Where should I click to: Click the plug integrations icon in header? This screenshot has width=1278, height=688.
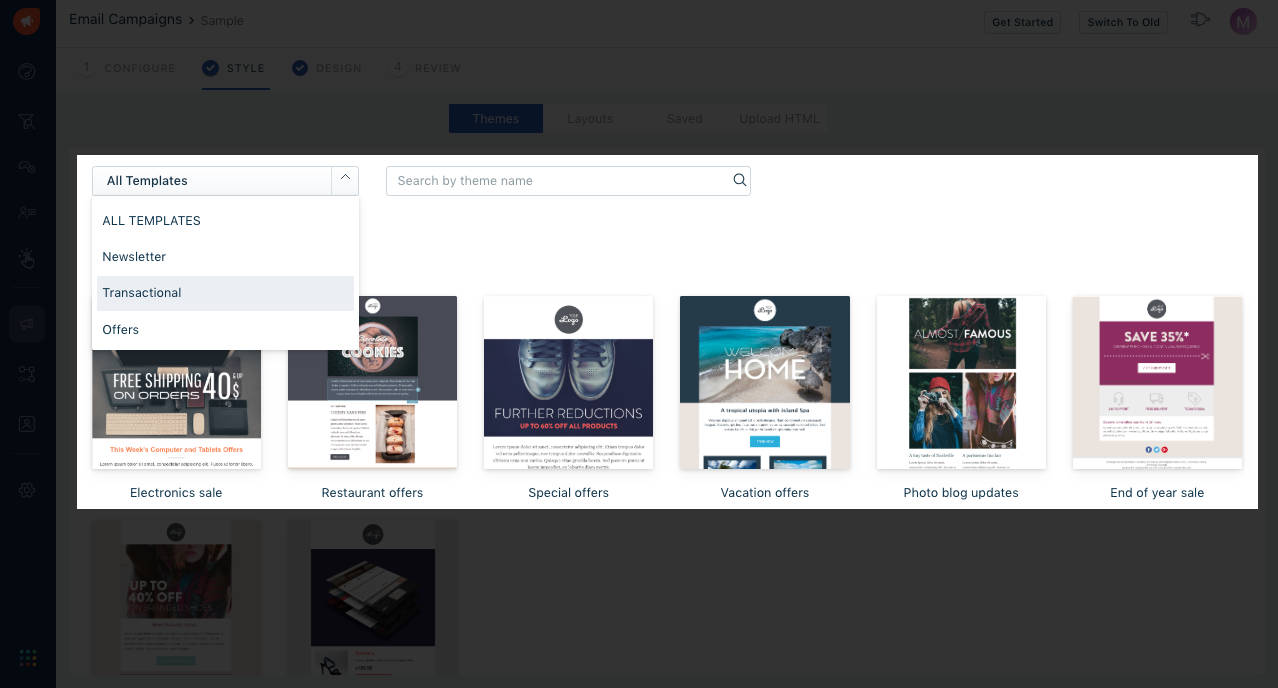(1200, 21)
